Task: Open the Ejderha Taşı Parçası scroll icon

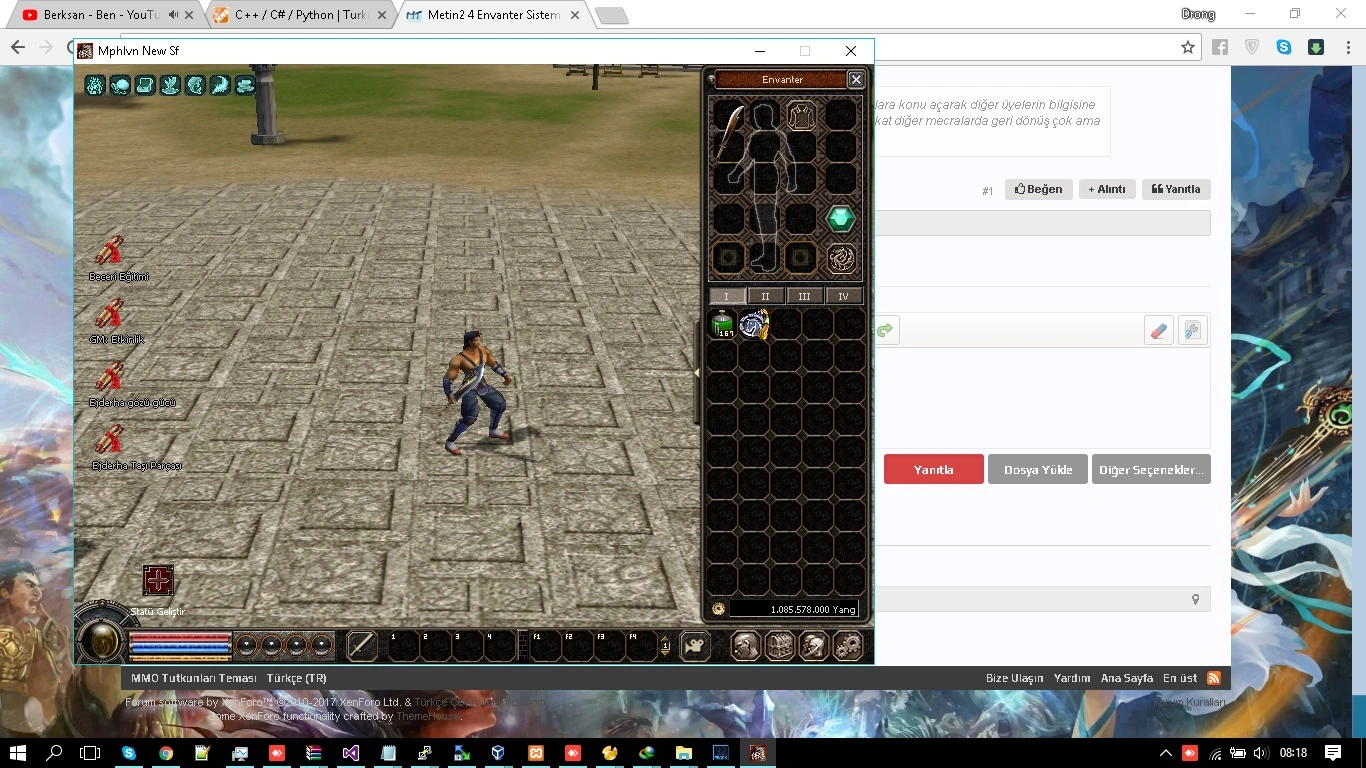Action: (x=110, y=441)
